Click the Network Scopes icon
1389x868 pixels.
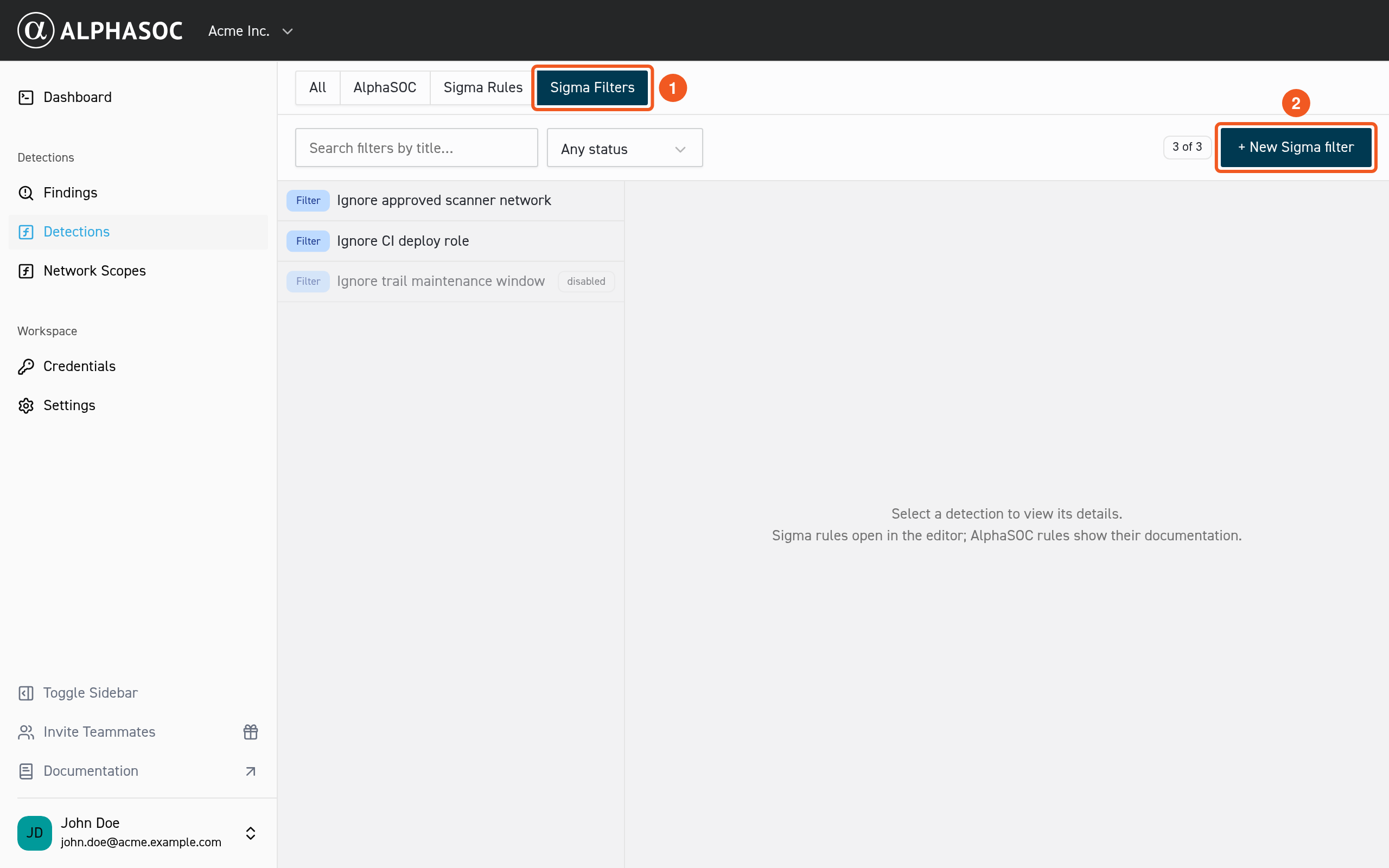pyautogui.click(x=26, y=271)
